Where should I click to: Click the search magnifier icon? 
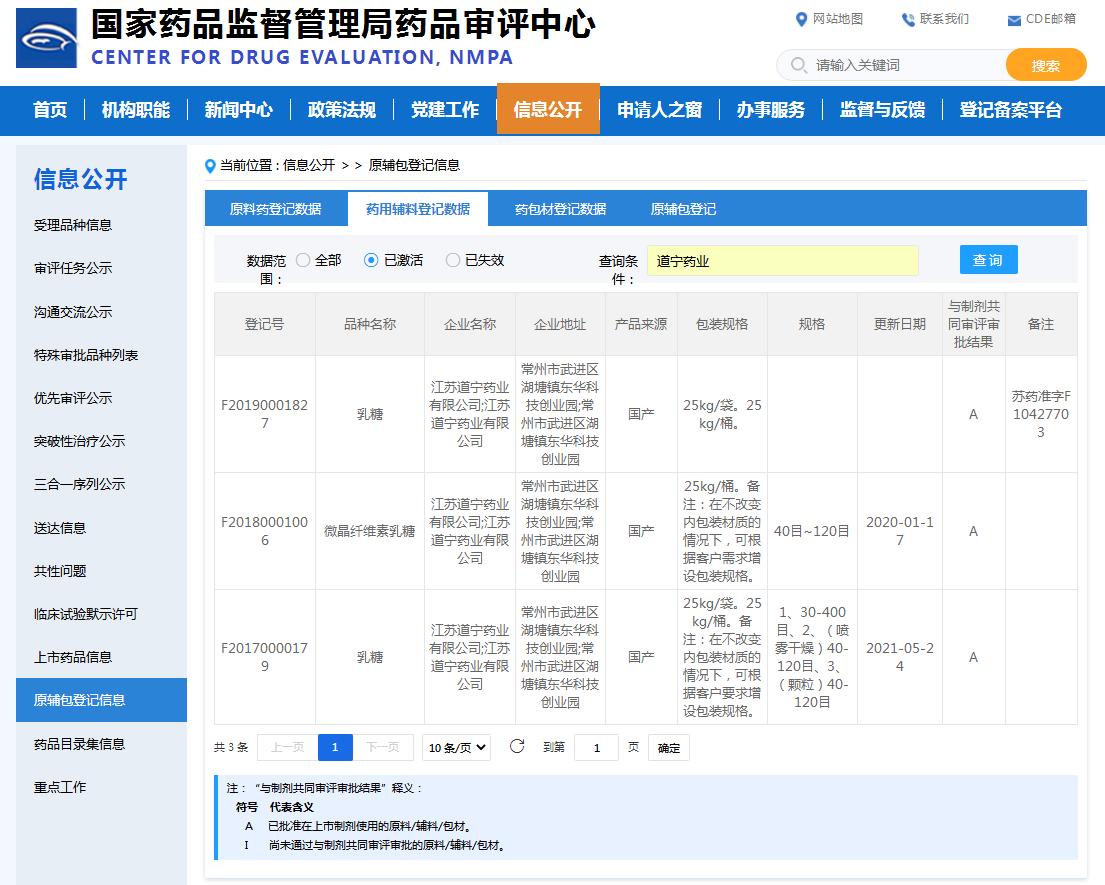pos(798,66)
